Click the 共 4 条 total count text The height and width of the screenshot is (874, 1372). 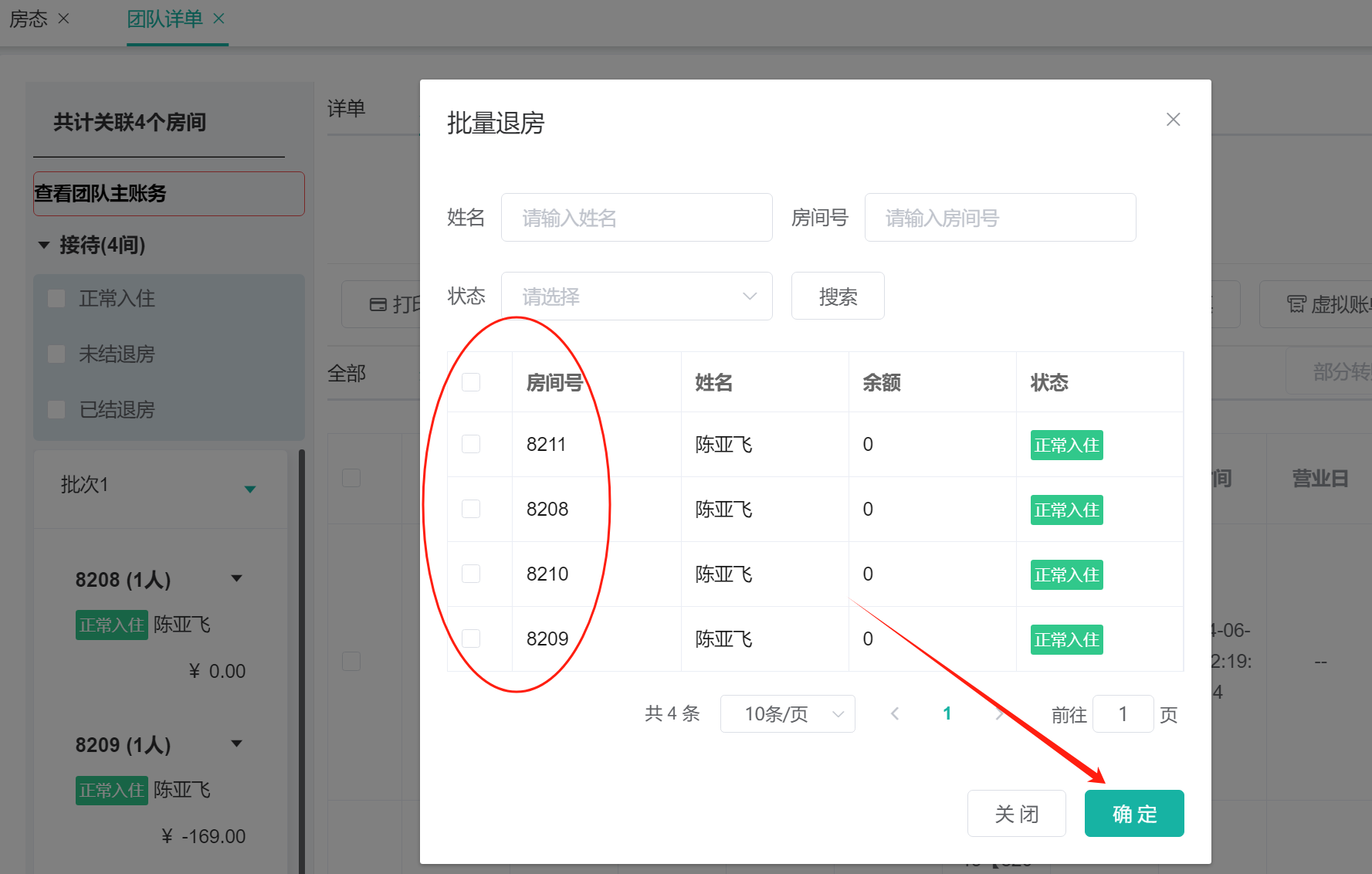[x=672, y=713]
